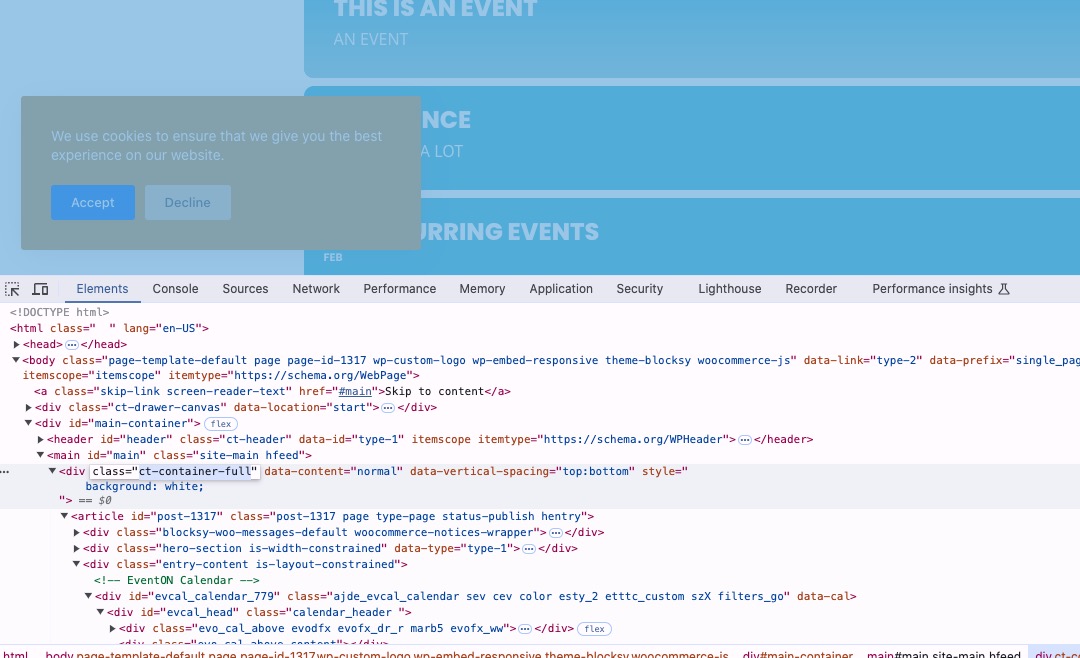1080x658 pixels.
Task: Expand ellipsis in blocksy-woo-messages div
Action: tap(556, 533)
